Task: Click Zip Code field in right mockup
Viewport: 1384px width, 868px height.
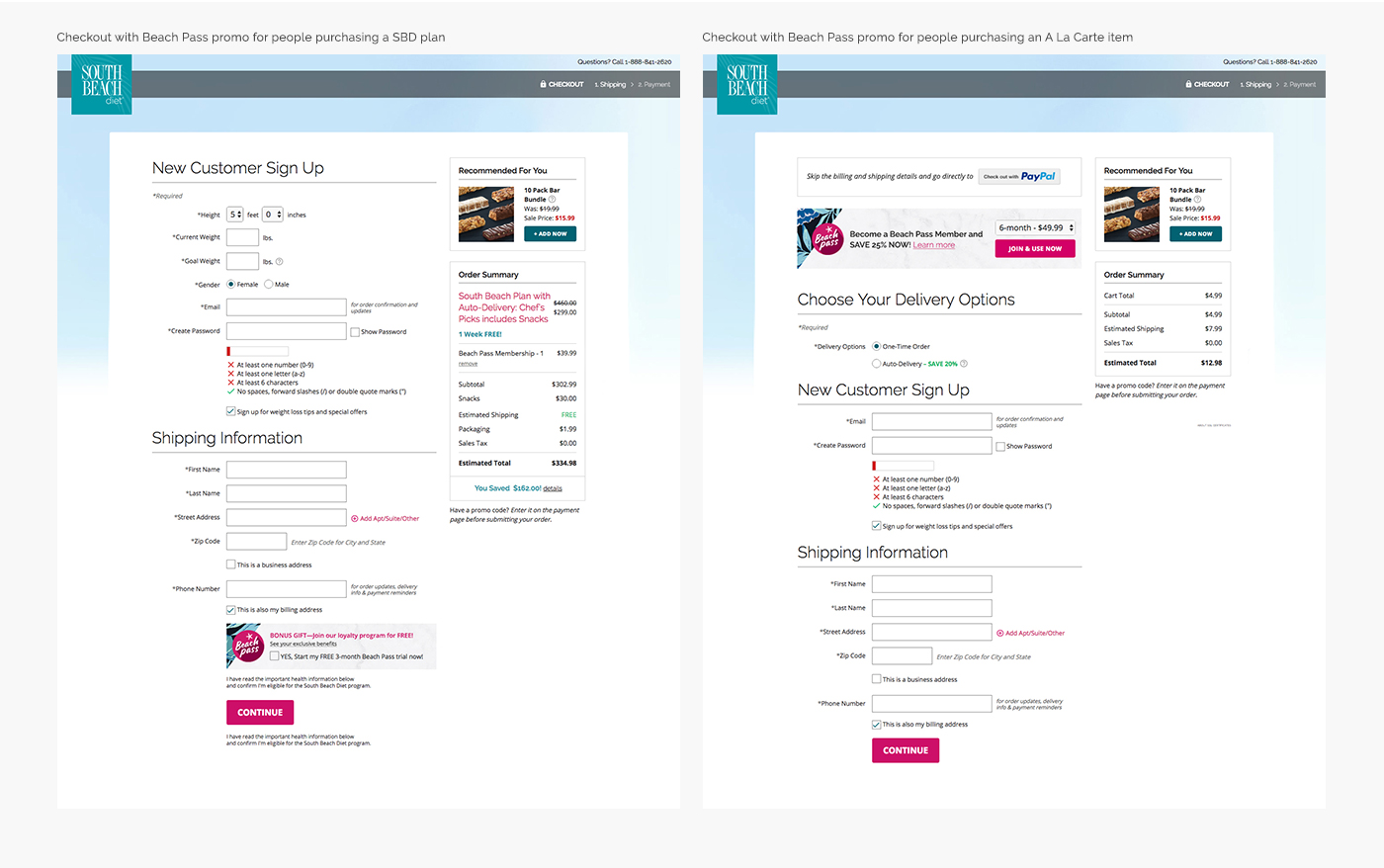Action: 902,656
